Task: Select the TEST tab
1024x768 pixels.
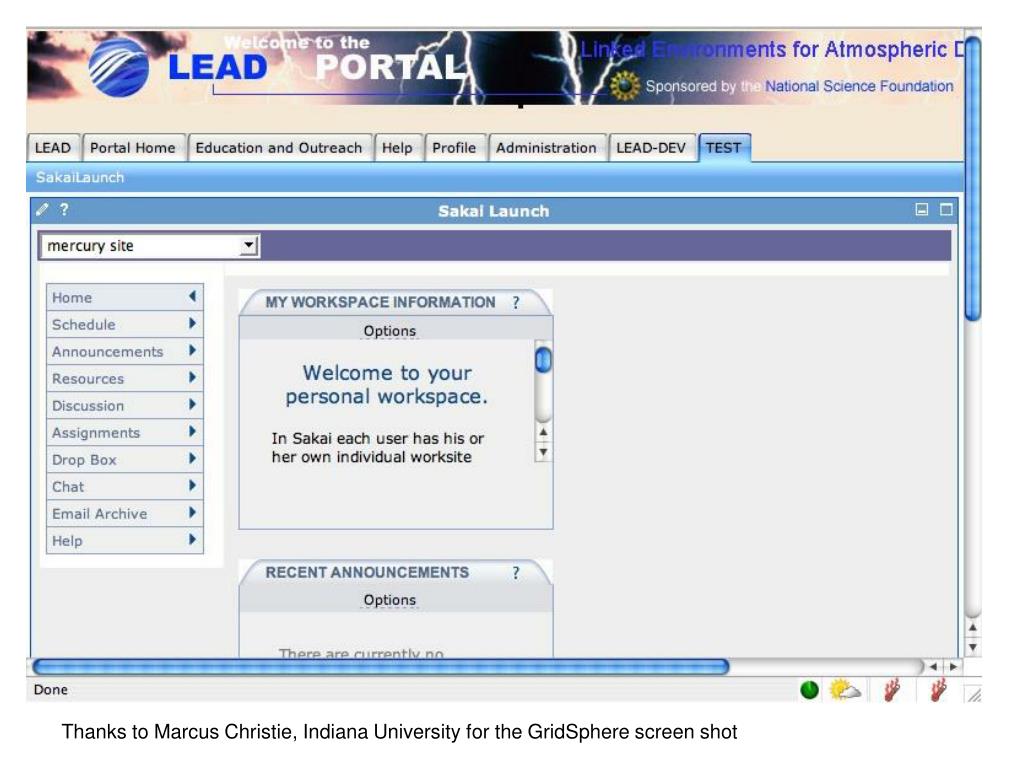Action: pos(724,148)
